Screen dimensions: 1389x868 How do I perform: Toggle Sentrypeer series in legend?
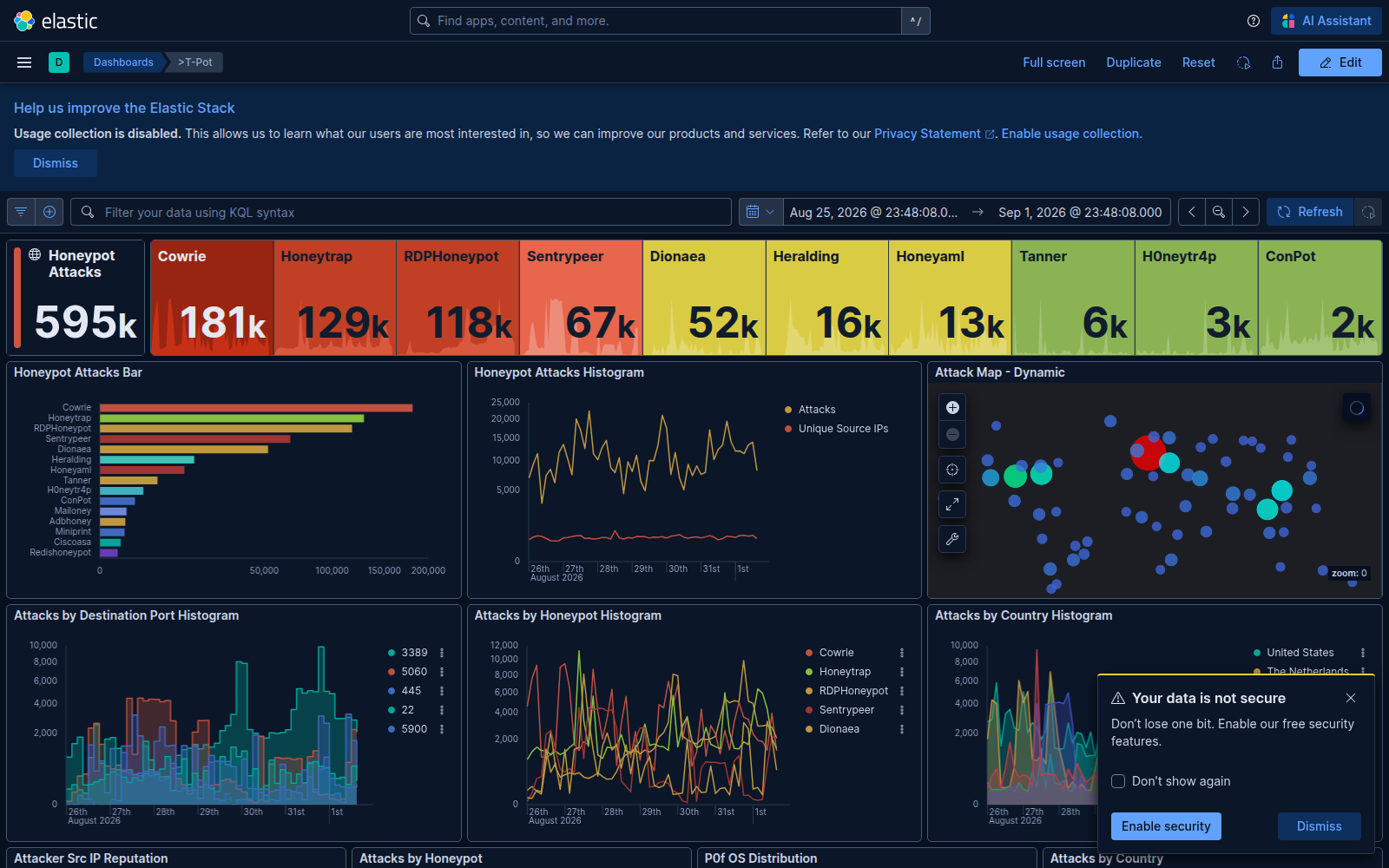[846, 710]
